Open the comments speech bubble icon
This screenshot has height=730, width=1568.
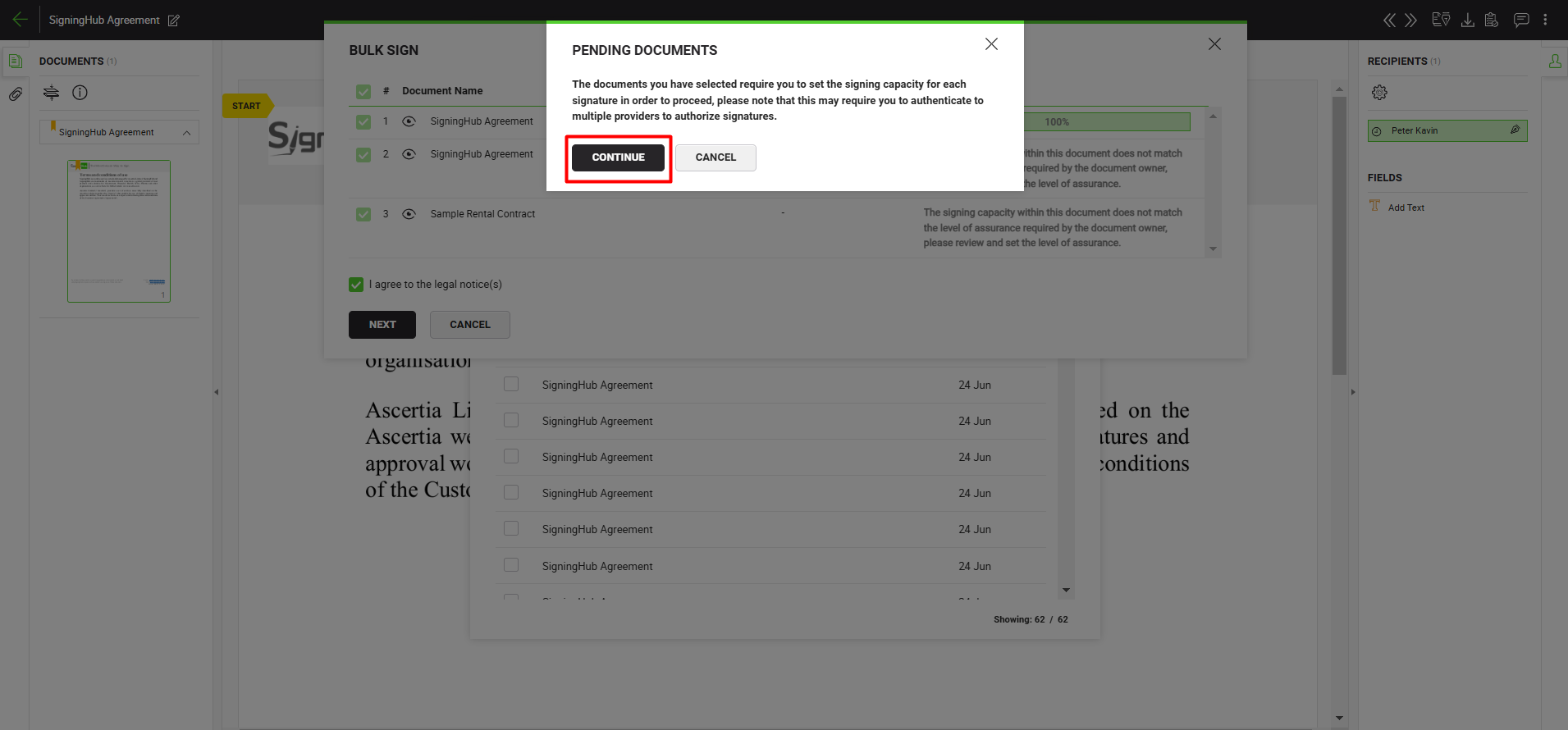(x=1520, y=20)
